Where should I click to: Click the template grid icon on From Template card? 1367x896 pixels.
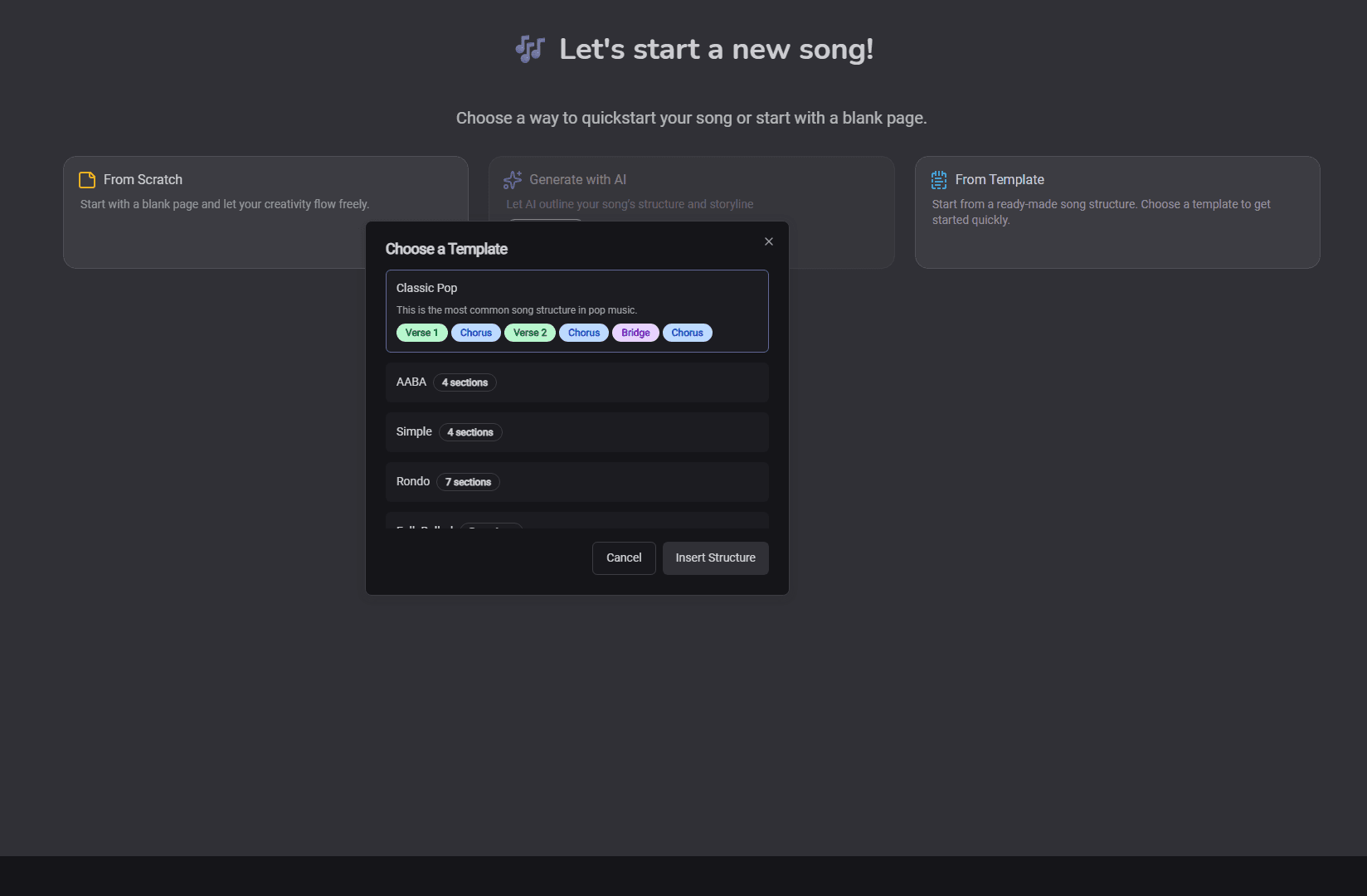click(x=938, y=179)
